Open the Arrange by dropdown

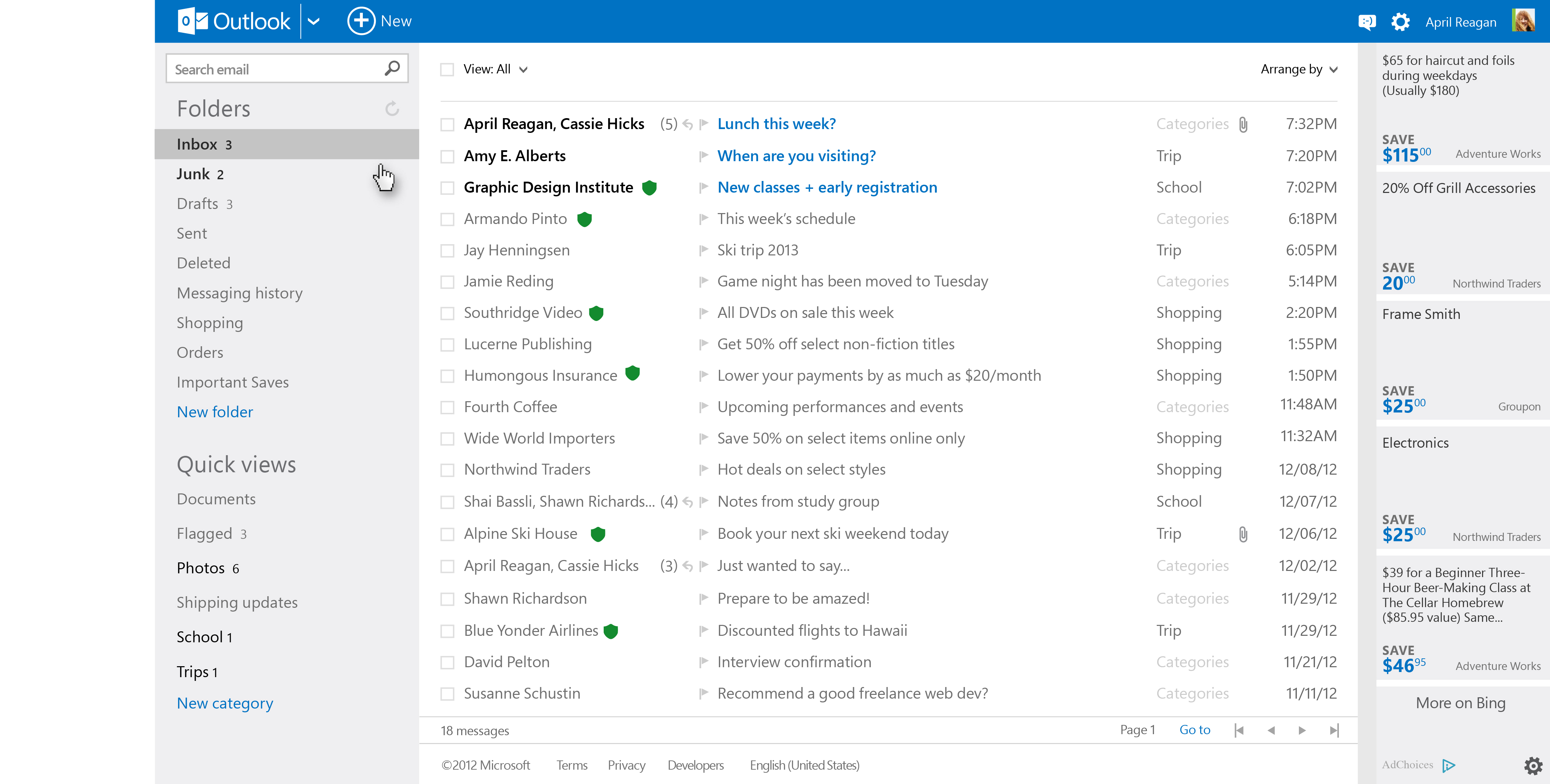(1300, 69)
